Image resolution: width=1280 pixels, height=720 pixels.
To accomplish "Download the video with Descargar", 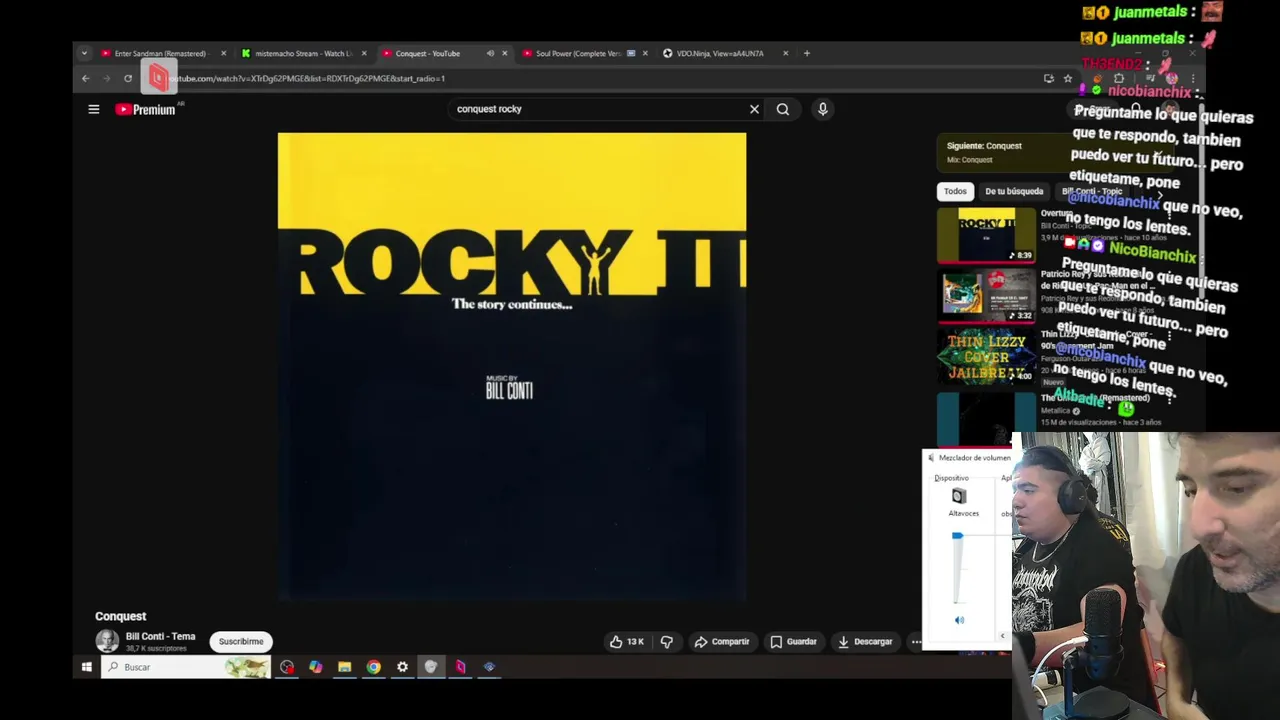I will [x=865, y=641].
